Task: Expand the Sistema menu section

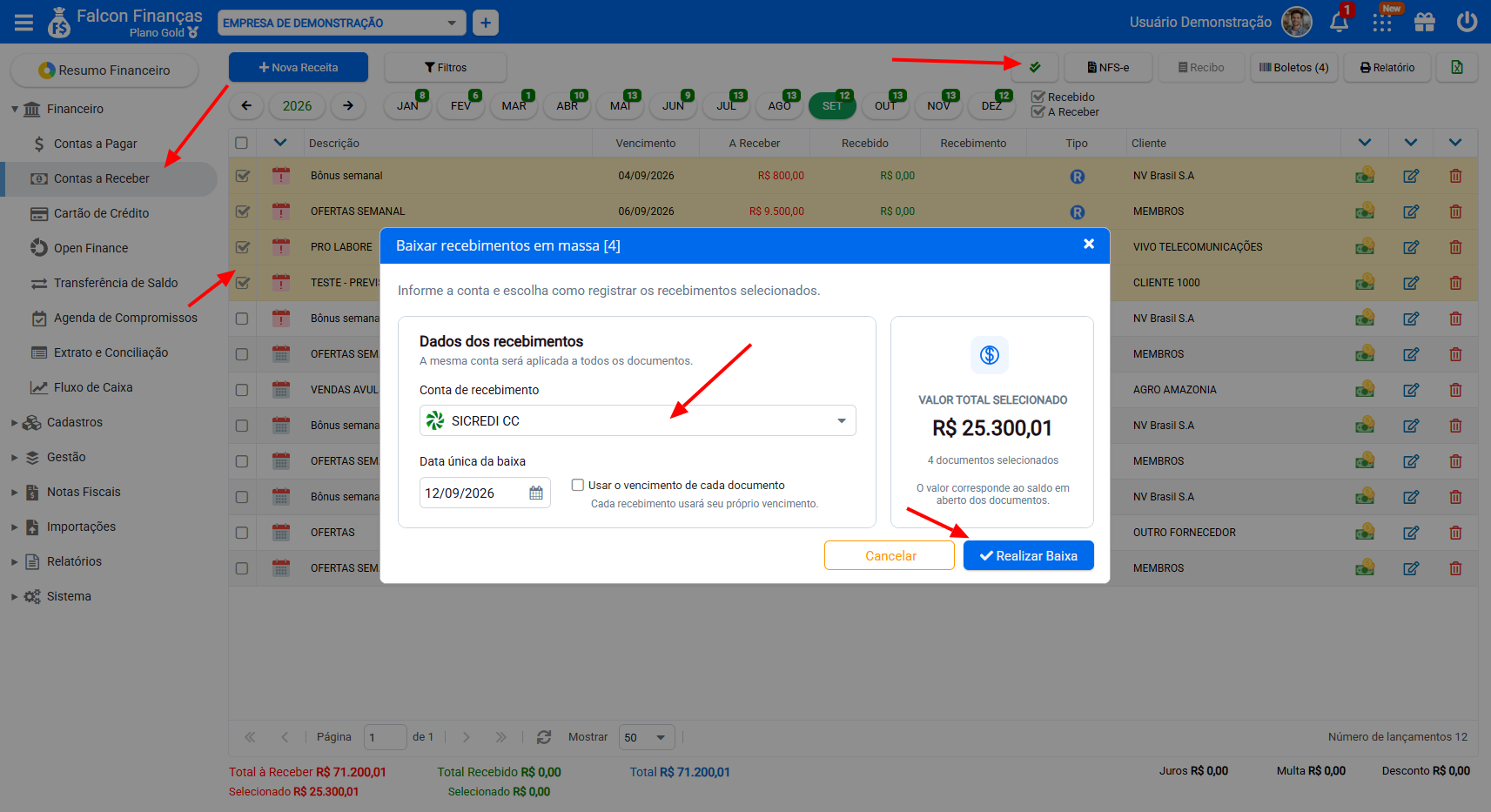Action: pyautogui.click(x=15, y=596)
